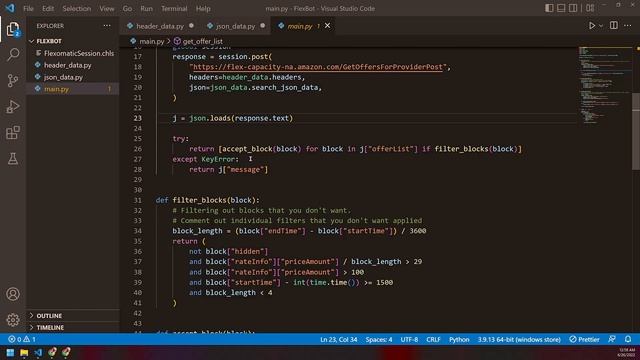Screen dimensions: 640x360
Task: Switch to the json_data.py tab
Action: point(236,26)
